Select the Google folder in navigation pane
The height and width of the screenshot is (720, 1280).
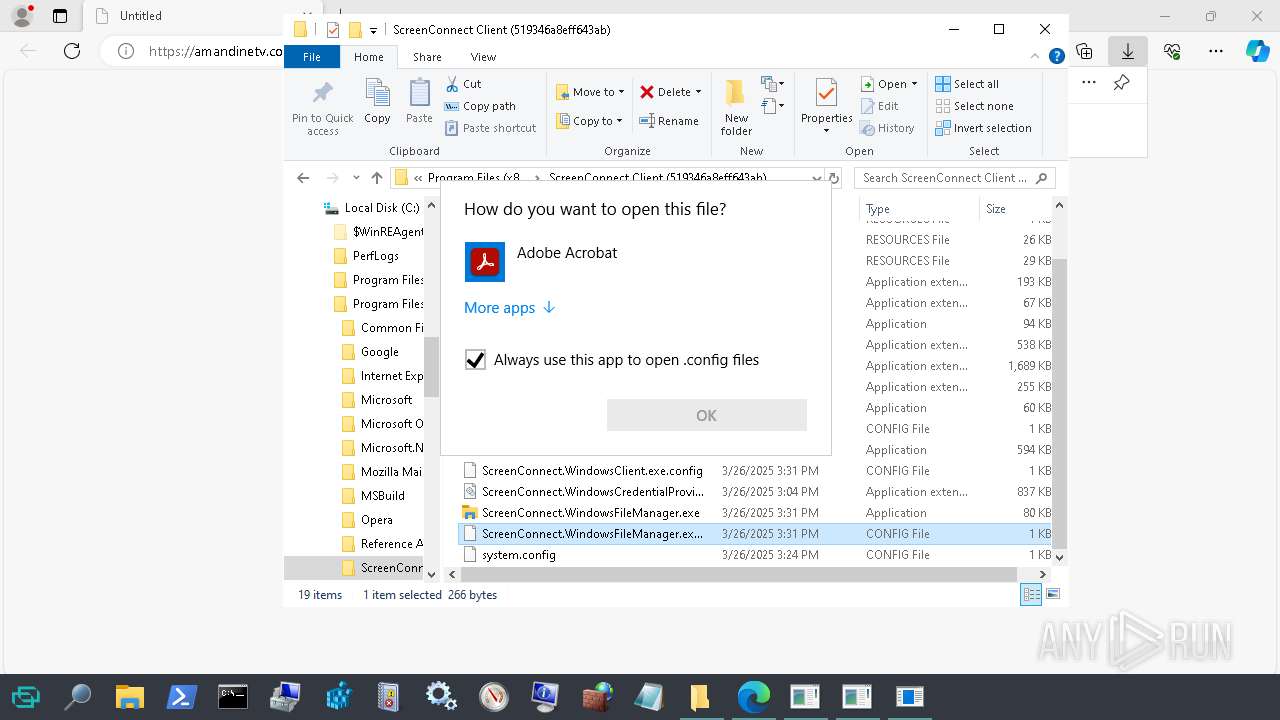click(x=379, y=352)
